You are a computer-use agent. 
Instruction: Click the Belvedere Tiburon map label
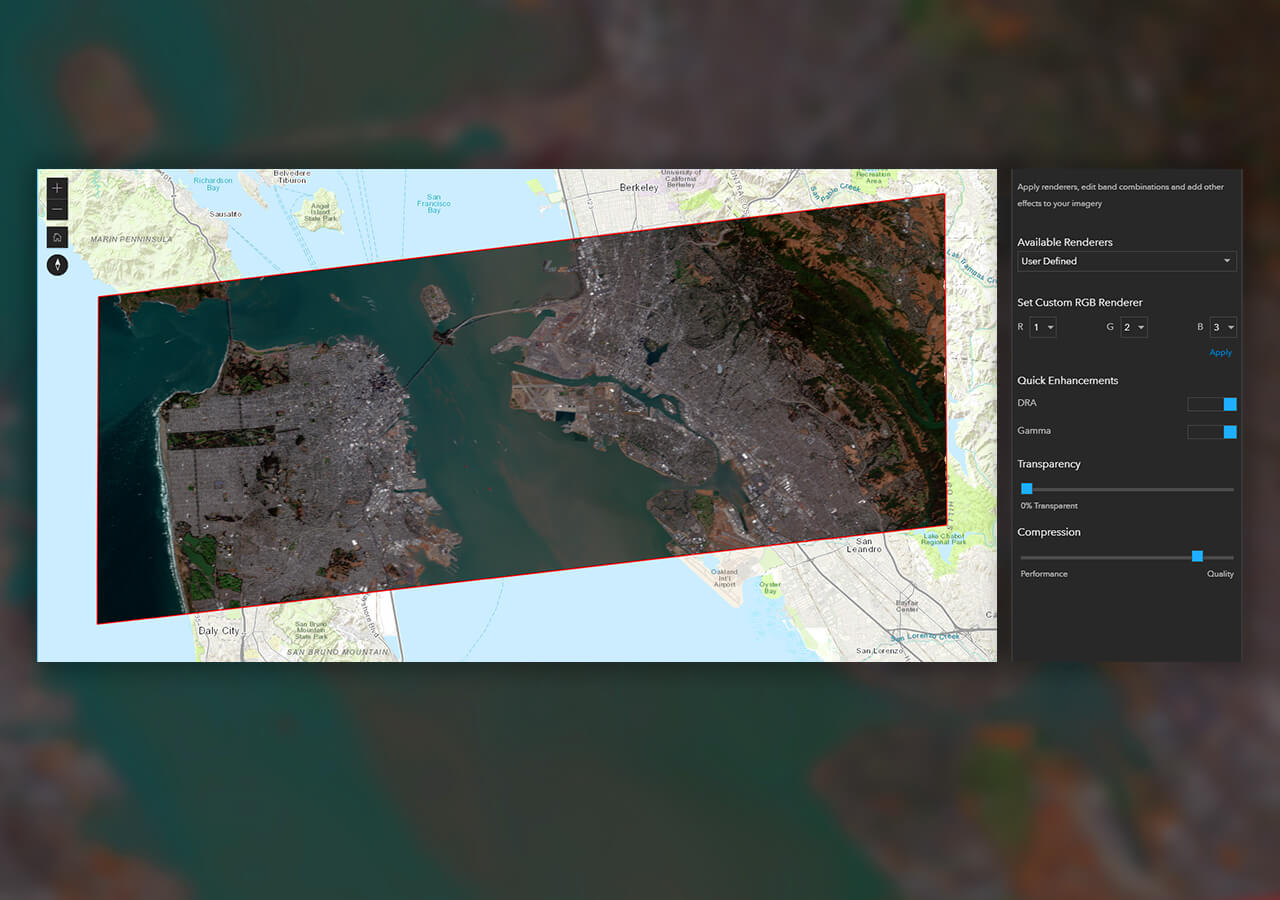(292, 176)
